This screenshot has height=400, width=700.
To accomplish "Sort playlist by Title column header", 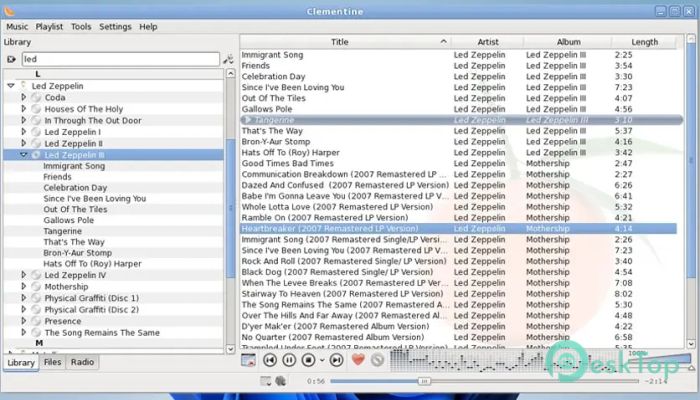I will coord(345,42).
